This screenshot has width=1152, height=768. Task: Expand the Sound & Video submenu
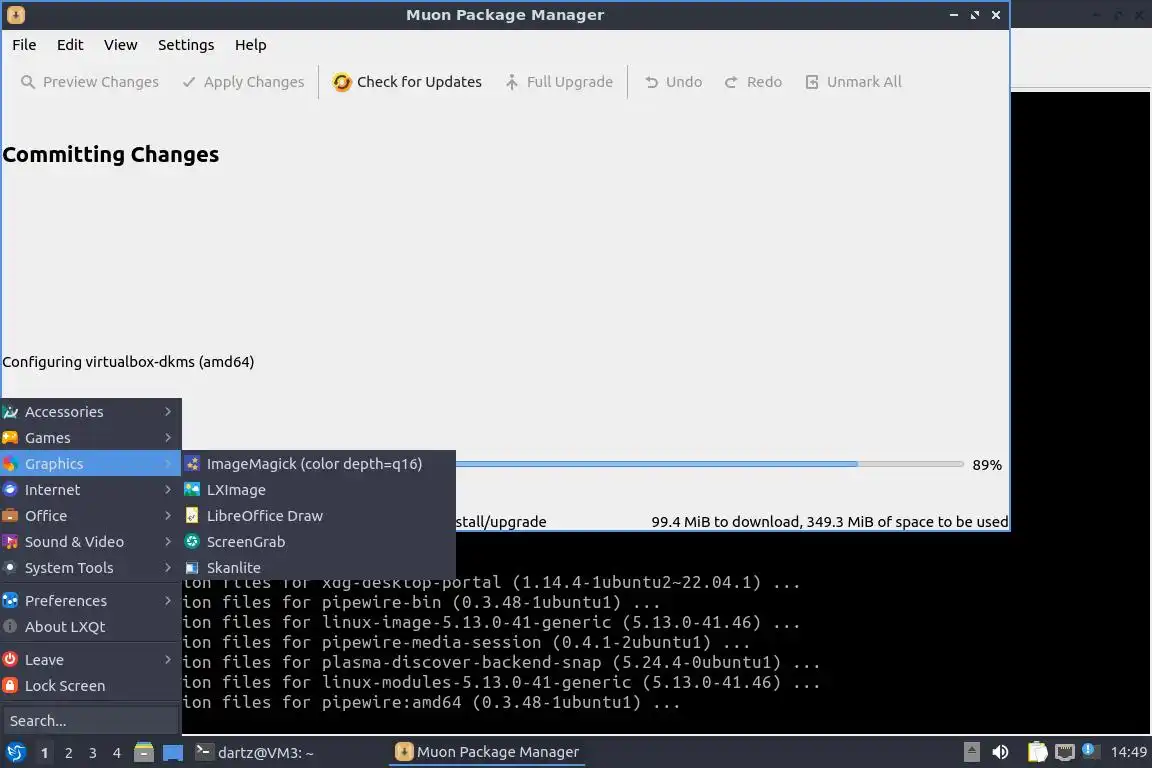point(90,542)
